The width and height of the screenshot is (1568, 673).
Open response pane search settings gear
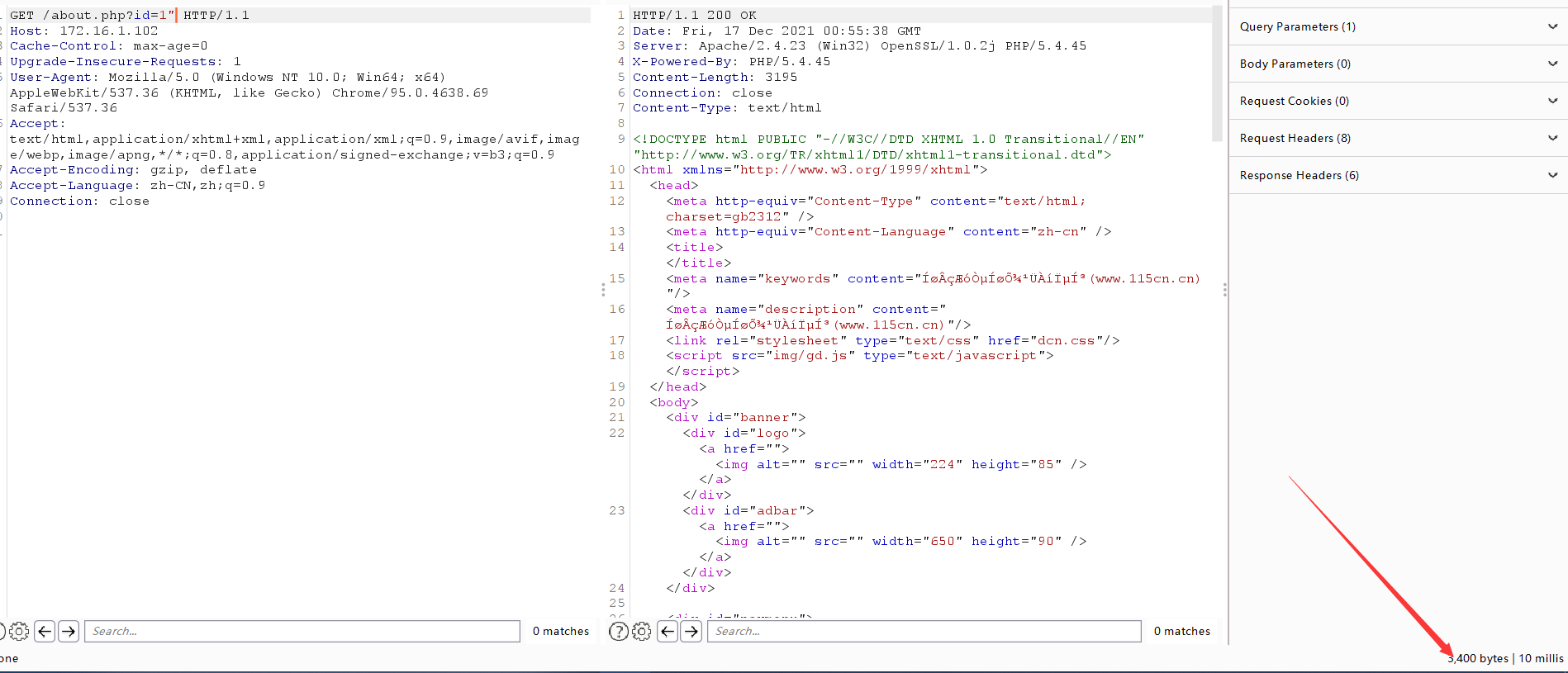click(x=642, y=632)
